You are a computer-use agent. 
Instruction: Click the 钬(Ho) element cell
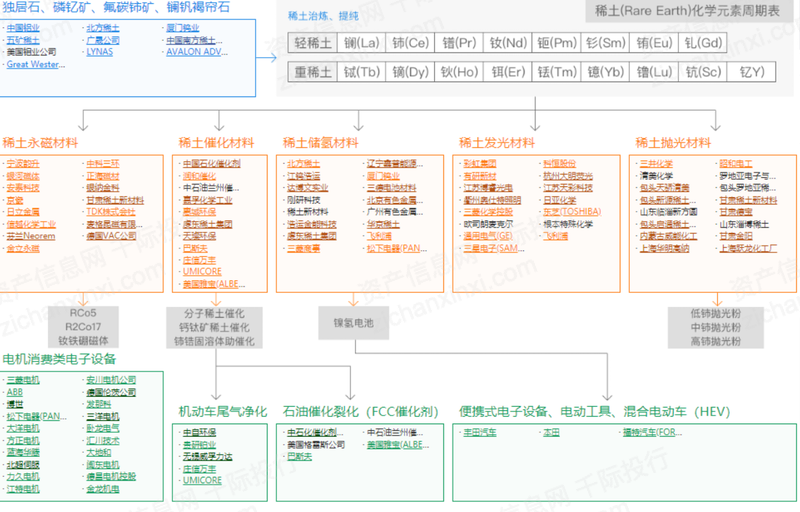[x=459, y=72]
